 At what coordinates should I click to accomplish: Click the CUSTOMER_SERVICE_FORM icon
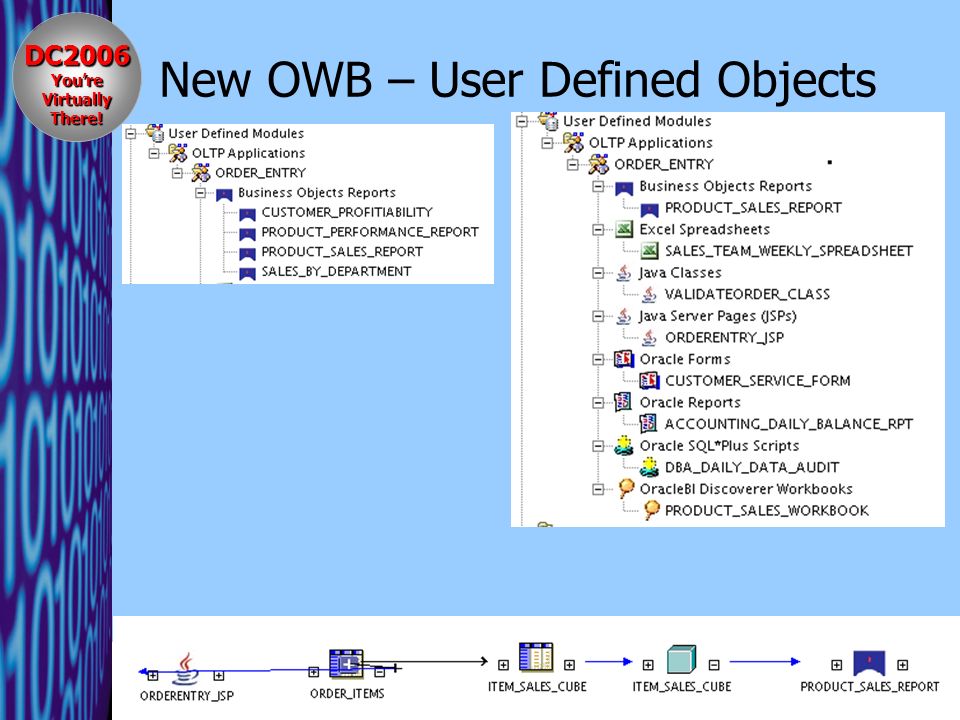[650, 381]
